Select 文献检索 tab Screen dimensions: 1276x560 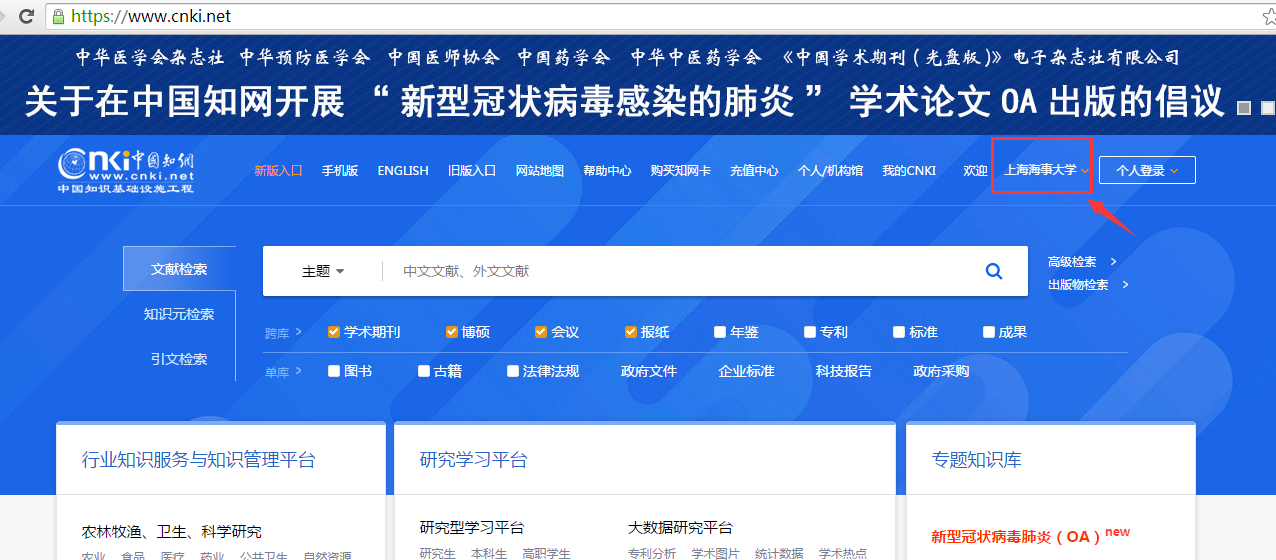179,269
